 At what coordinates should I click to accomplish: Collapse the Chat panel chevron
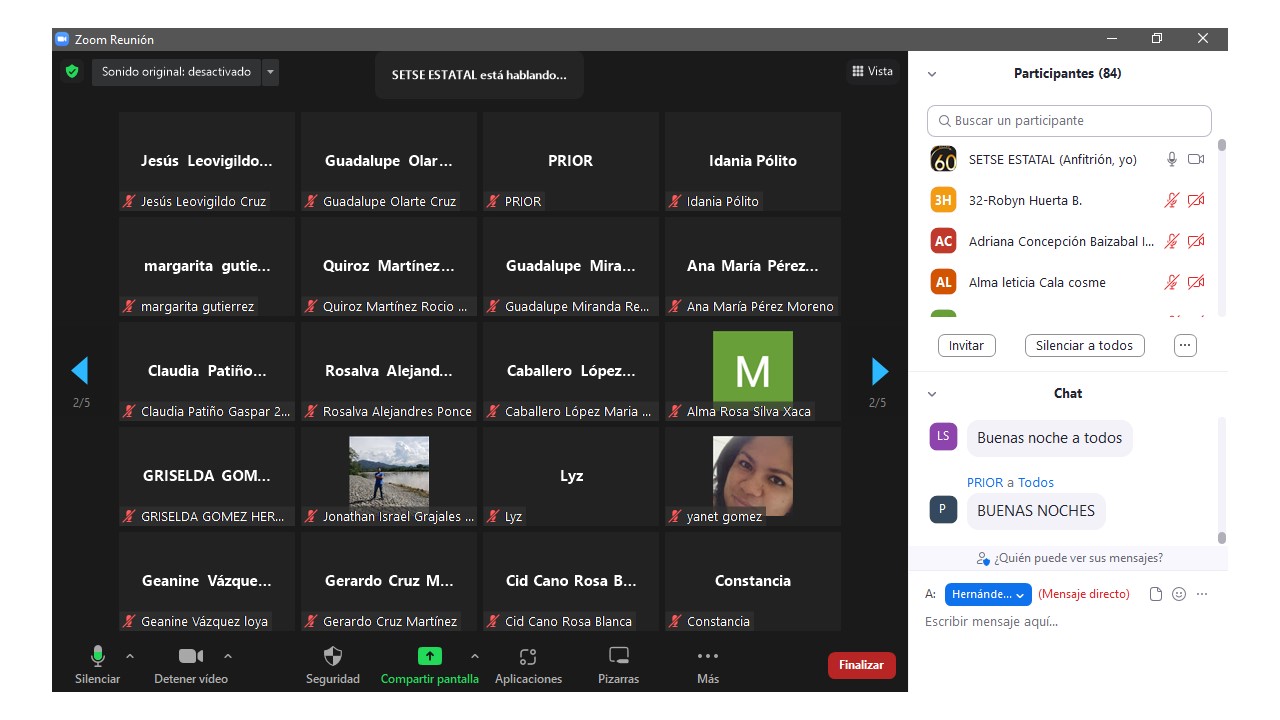pyautogui.click(x=932, y=394)
